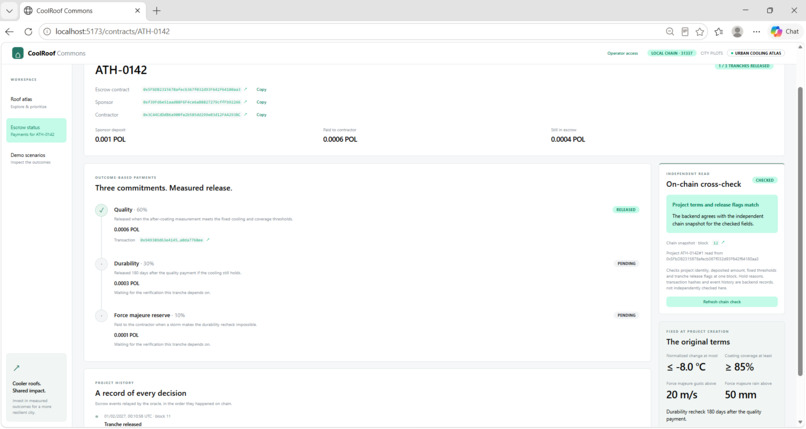Click the CoolRoof Commons logo icon

17,53
